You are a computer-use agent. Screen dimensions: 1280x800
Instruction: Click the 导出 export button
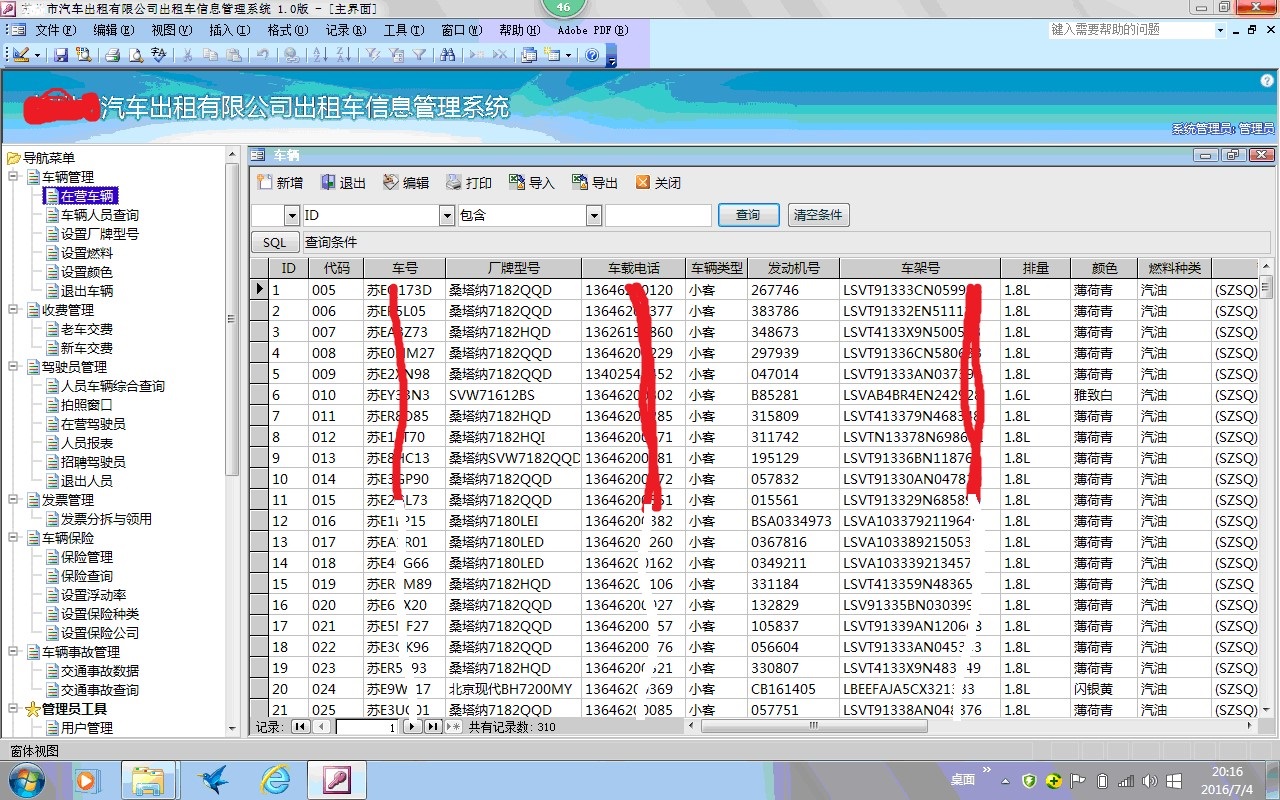(x=594, y=183)
